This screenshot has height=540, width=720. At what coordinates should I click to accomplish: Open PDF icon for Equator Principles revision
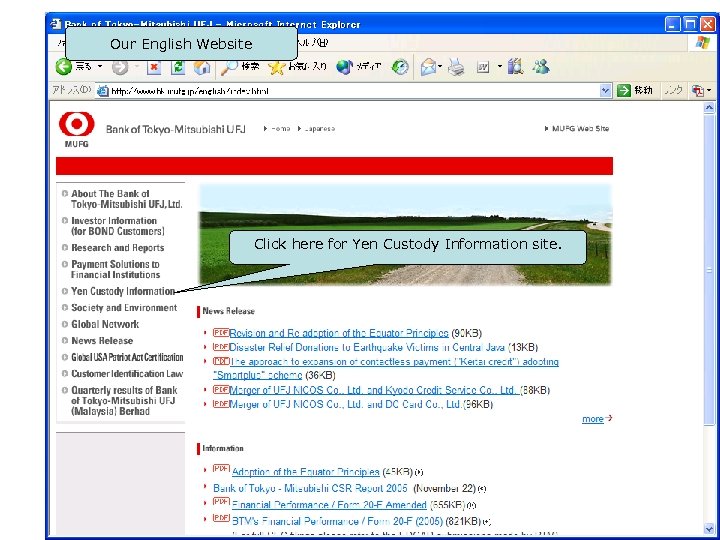tap(221, 332)
